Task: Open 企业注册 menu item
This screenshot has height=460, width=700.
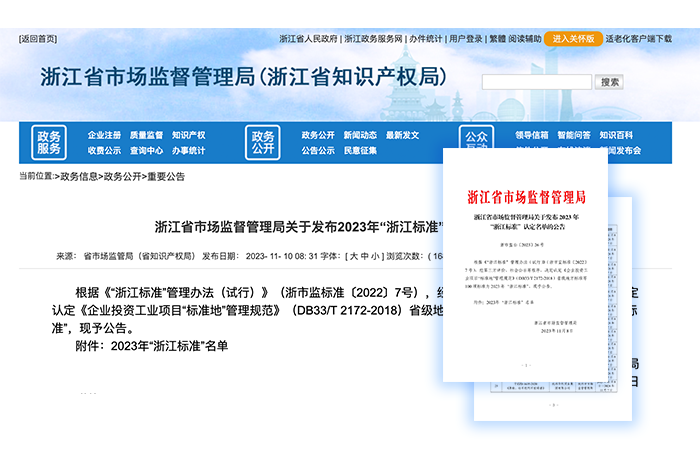Action: click(104, 135)
